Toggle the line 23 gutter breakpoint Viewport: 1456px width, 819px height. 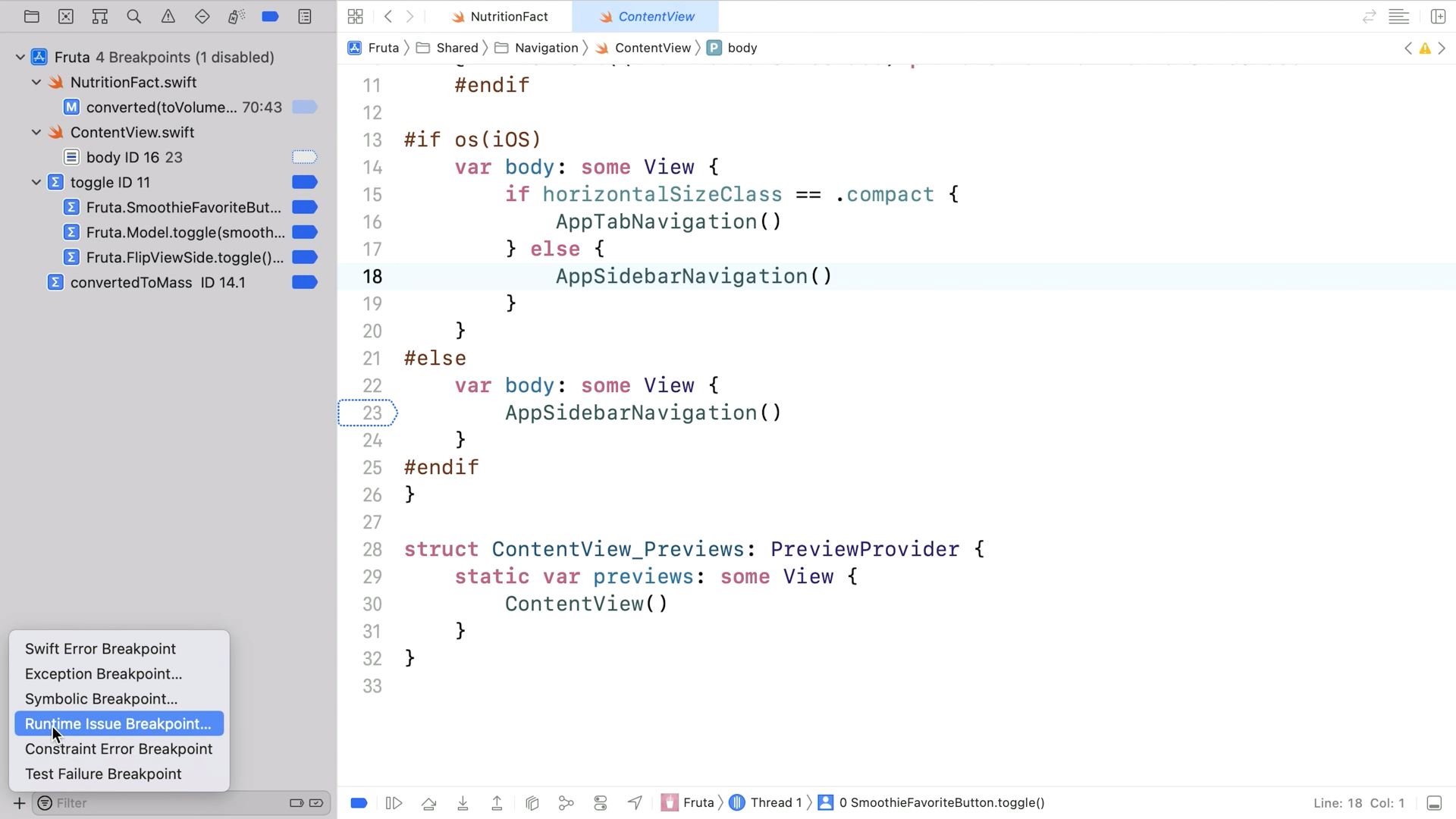point(368,413)
